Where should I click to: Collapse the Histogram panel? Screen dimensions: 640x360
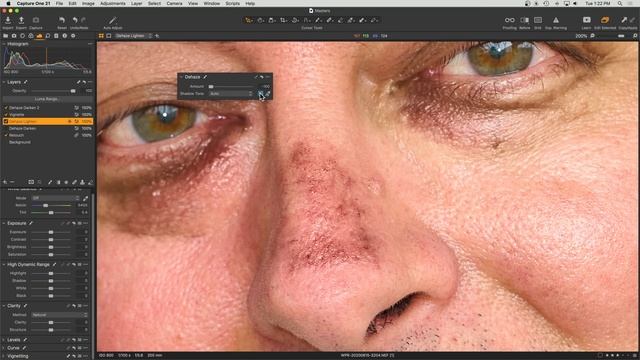pos(4,44)
